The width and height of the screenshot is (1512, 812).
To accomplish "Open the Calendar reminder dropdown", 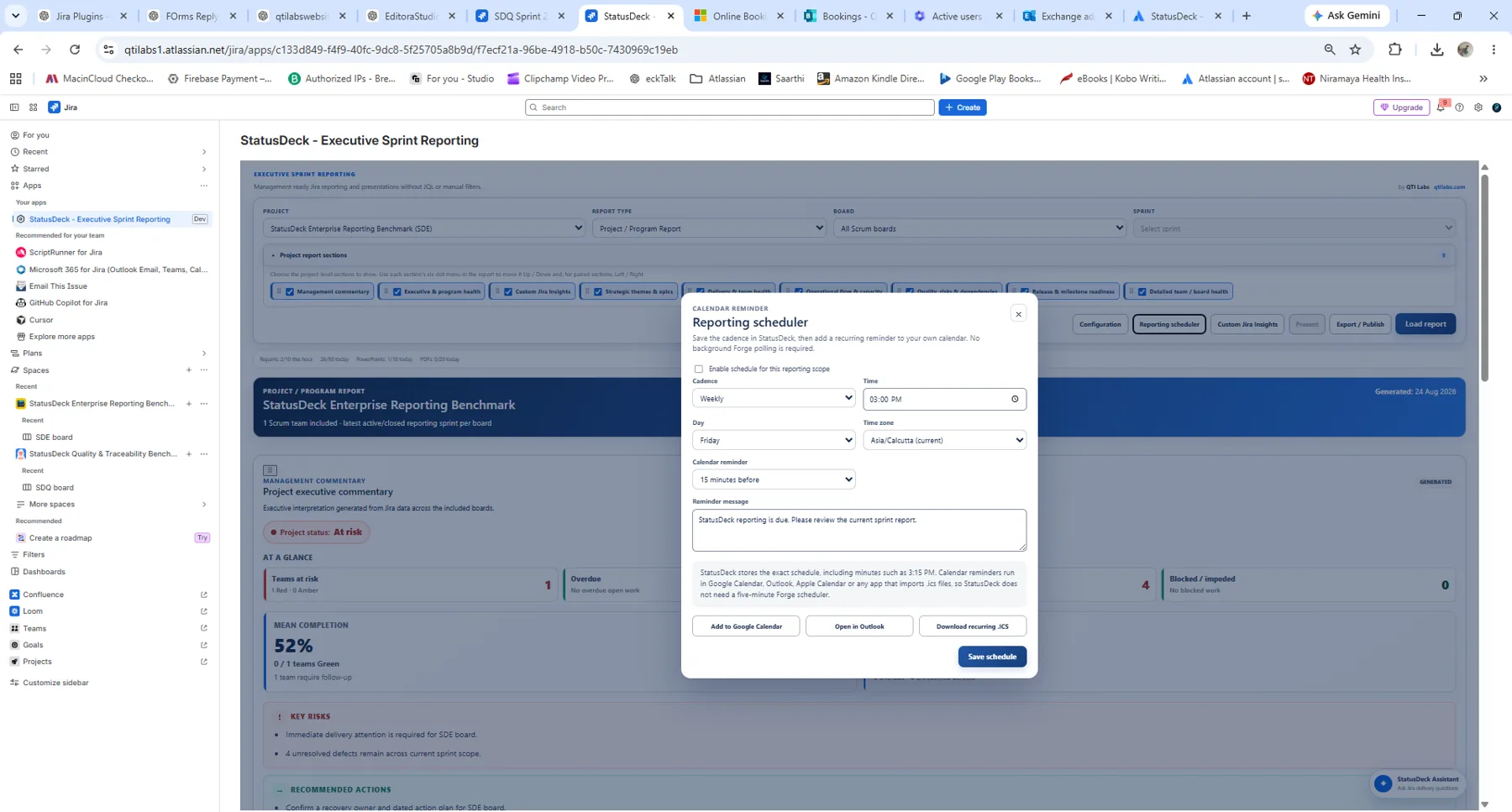I will 773,479.
